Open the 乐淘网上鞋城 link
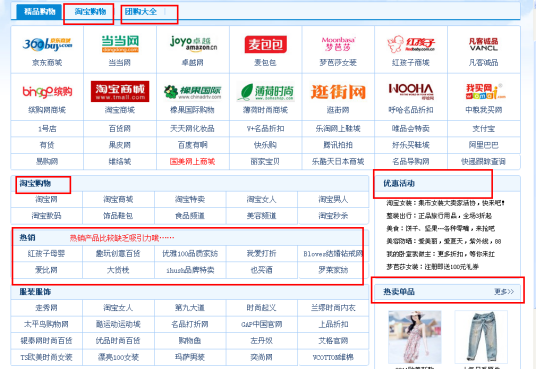Screen dimensions: 536x369 coord(338,129)
